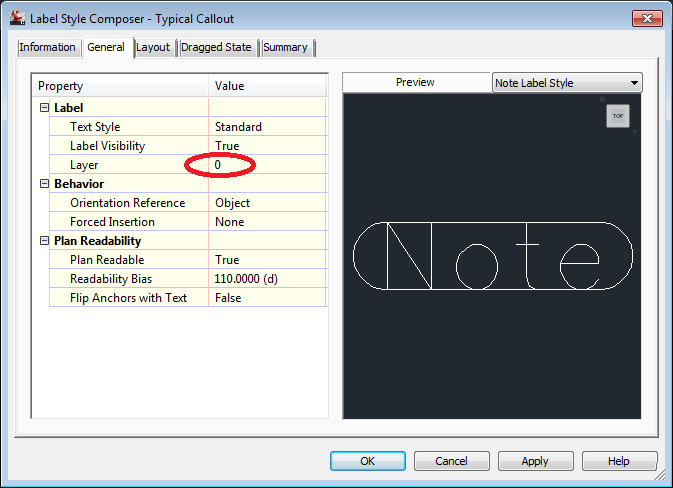Edit the Text Style value Standard
673x488 pixels.
pos(266,127)
